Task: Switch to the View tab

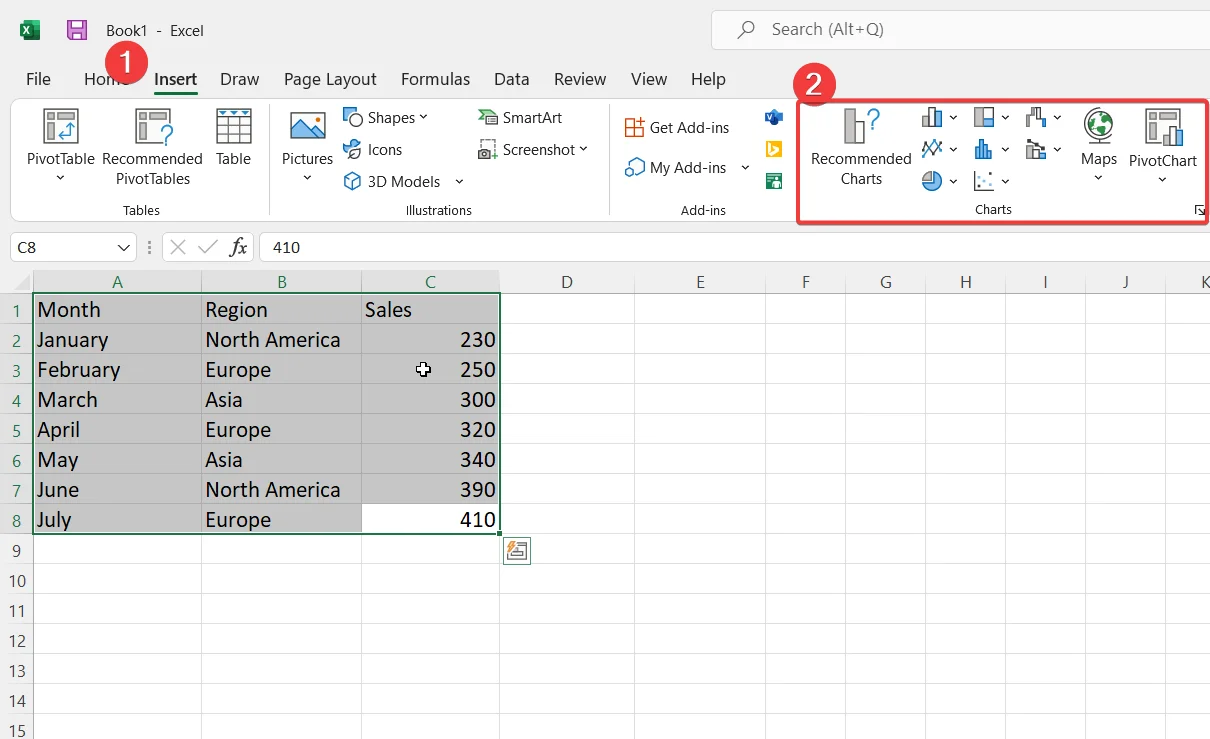Action: click(x=649, y=79)
